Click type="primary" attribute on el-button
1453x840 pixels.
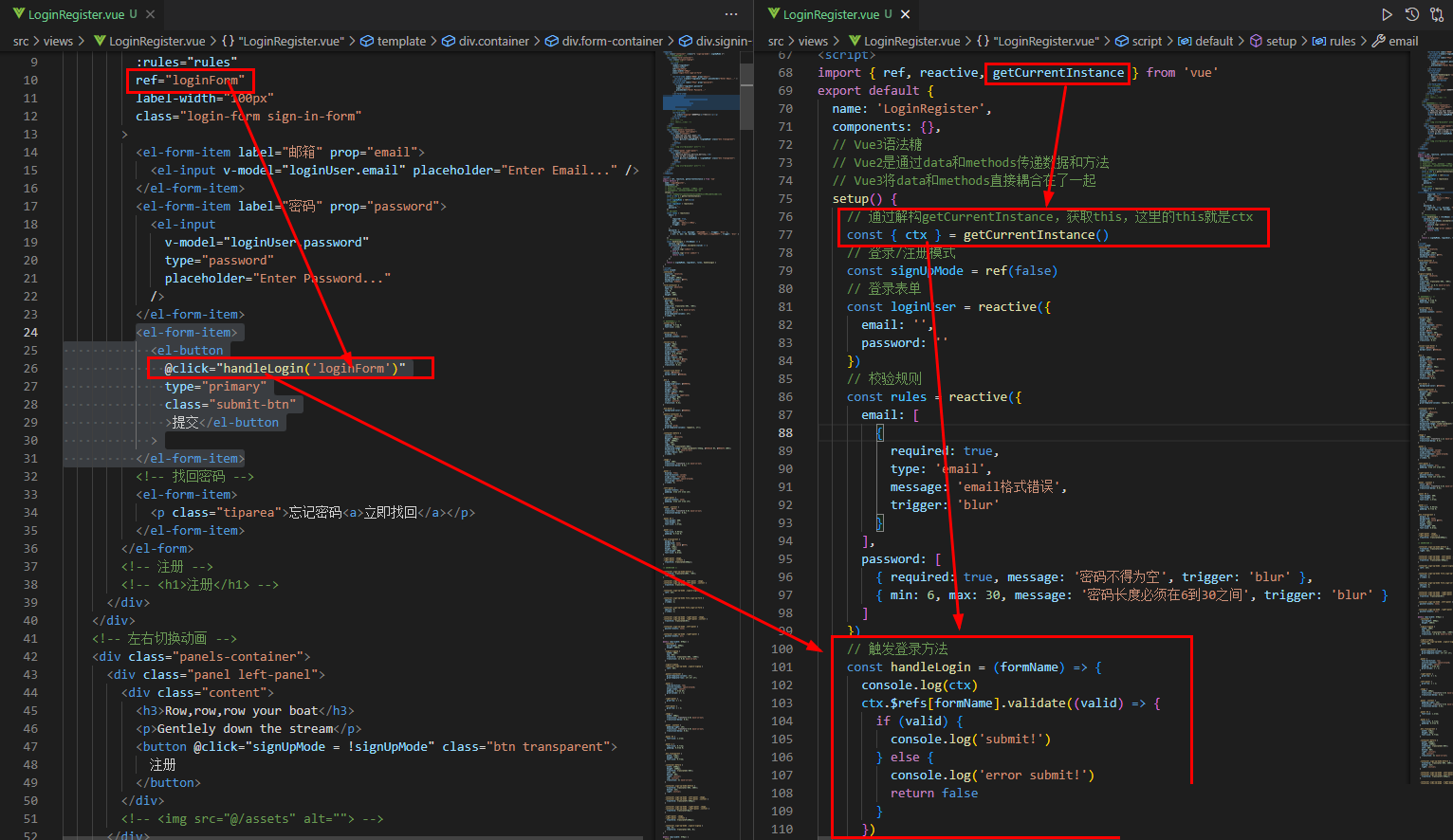point(215,386)
